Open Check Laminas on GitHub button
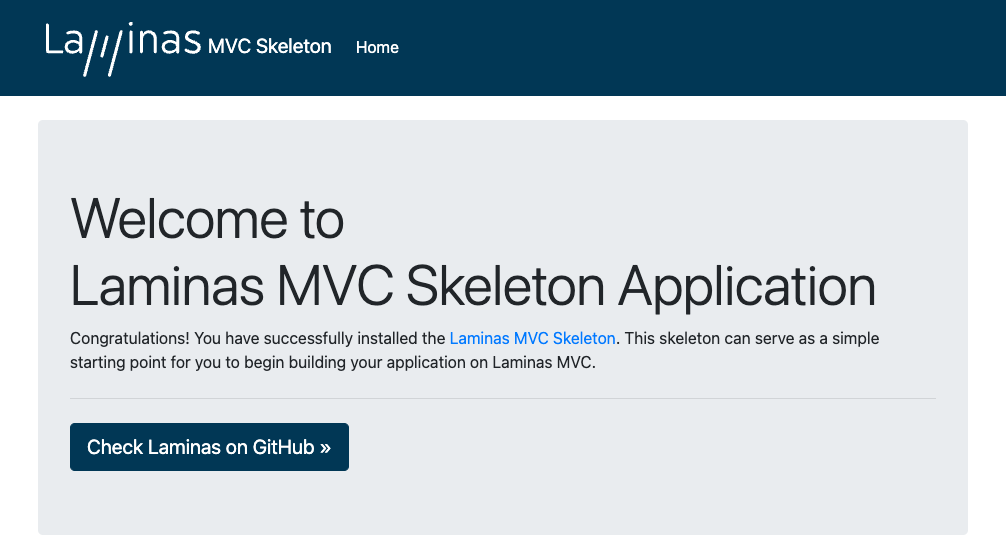Viewport: 1006px width, 560px height. point(209,446)
